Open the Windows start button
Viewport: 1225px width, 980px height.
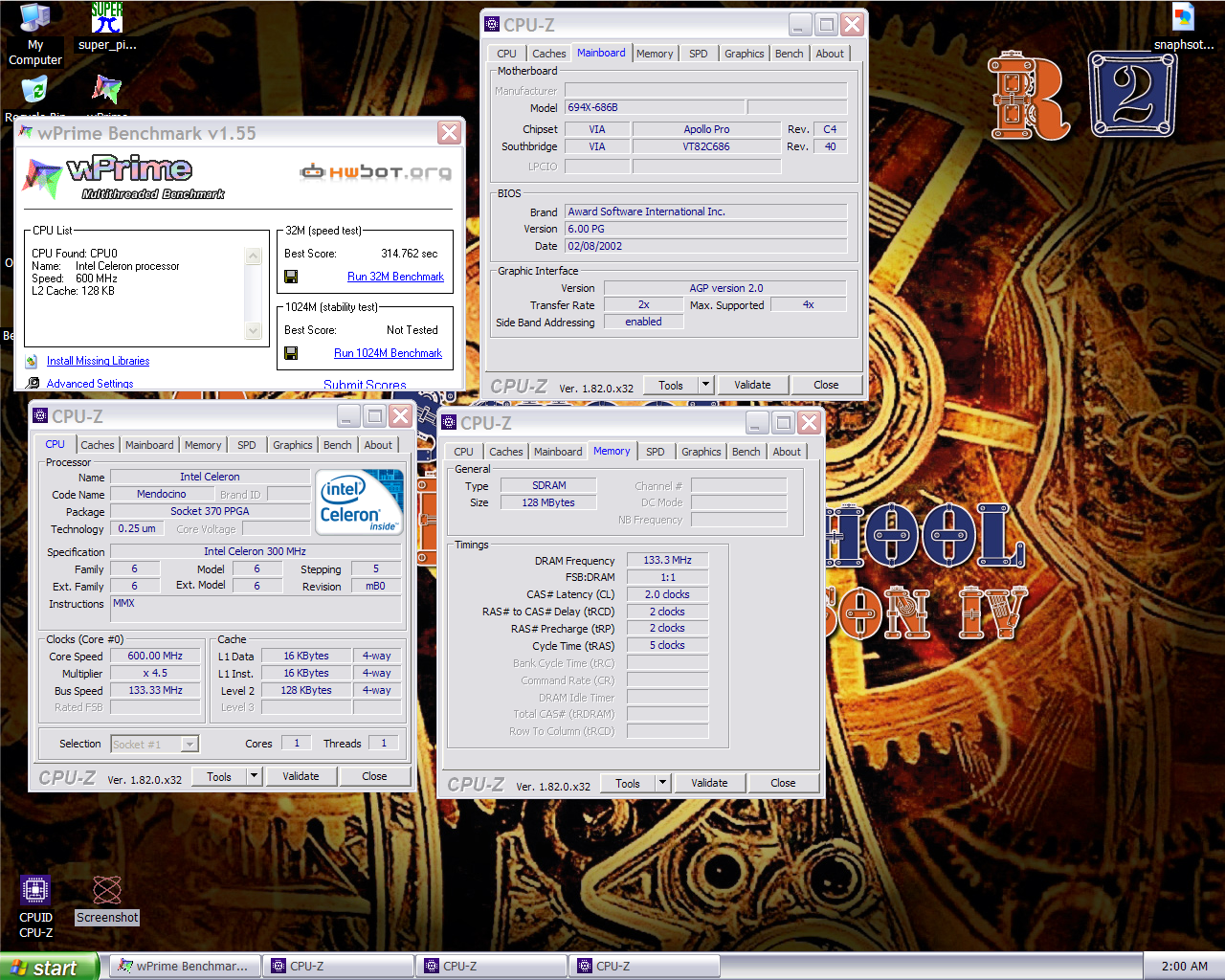[50, 967]
